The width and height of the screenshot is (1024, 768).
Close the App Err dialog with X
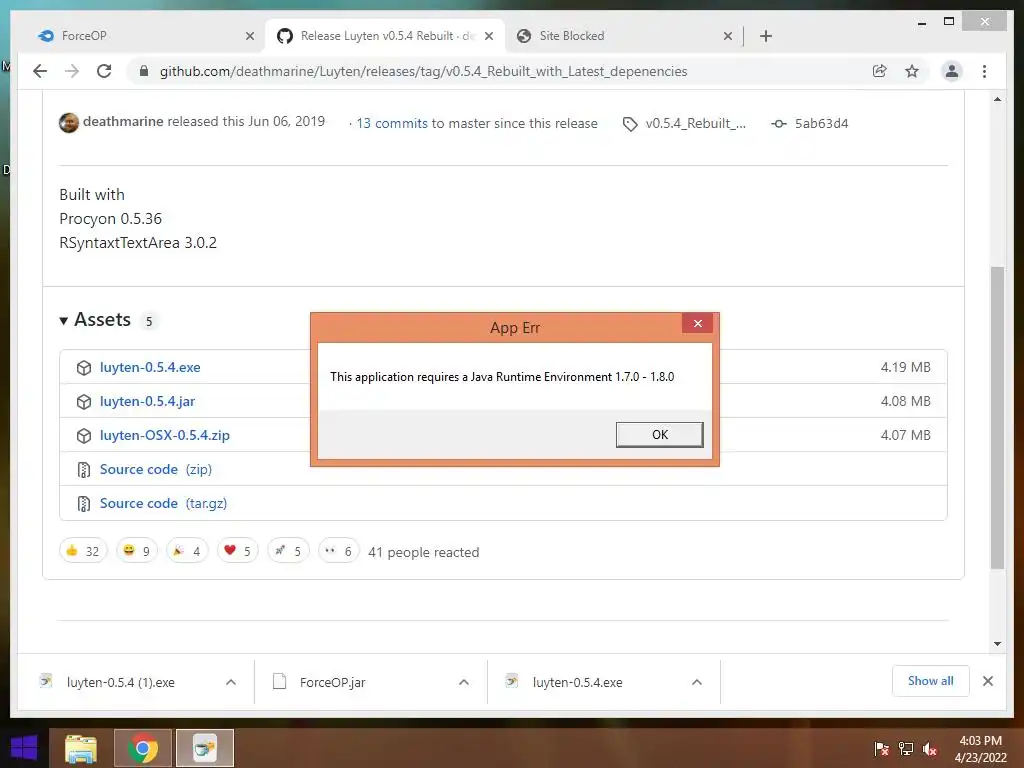point(697,323)
